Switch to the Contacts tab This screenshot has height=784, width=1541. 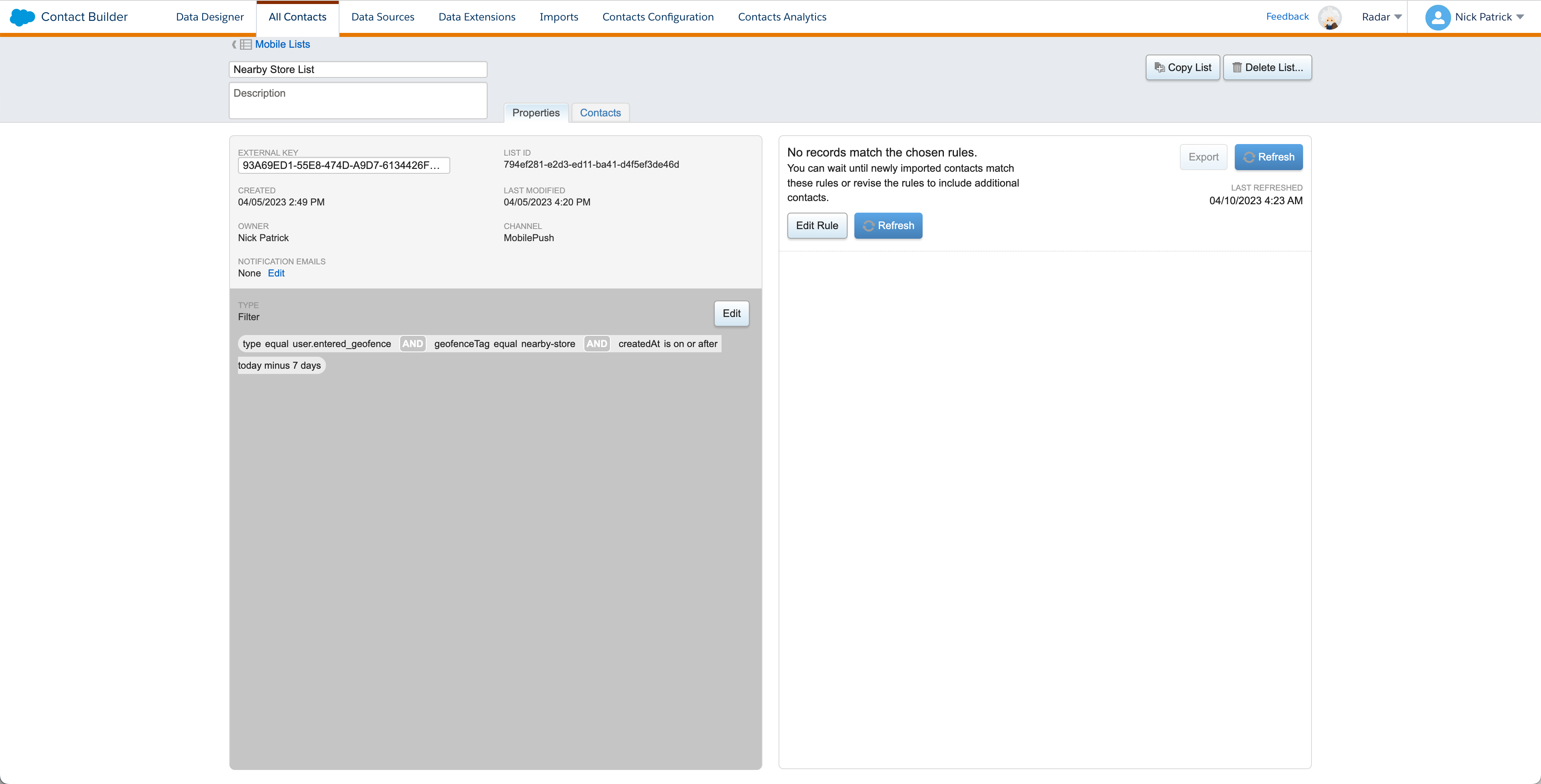(x=600, y=112)
